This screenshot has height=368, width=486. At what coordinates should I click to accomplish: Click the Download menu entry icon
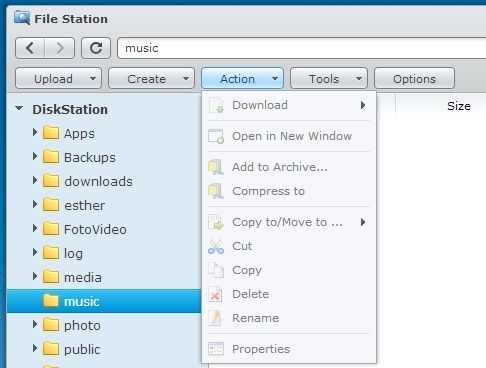point(216,105)
